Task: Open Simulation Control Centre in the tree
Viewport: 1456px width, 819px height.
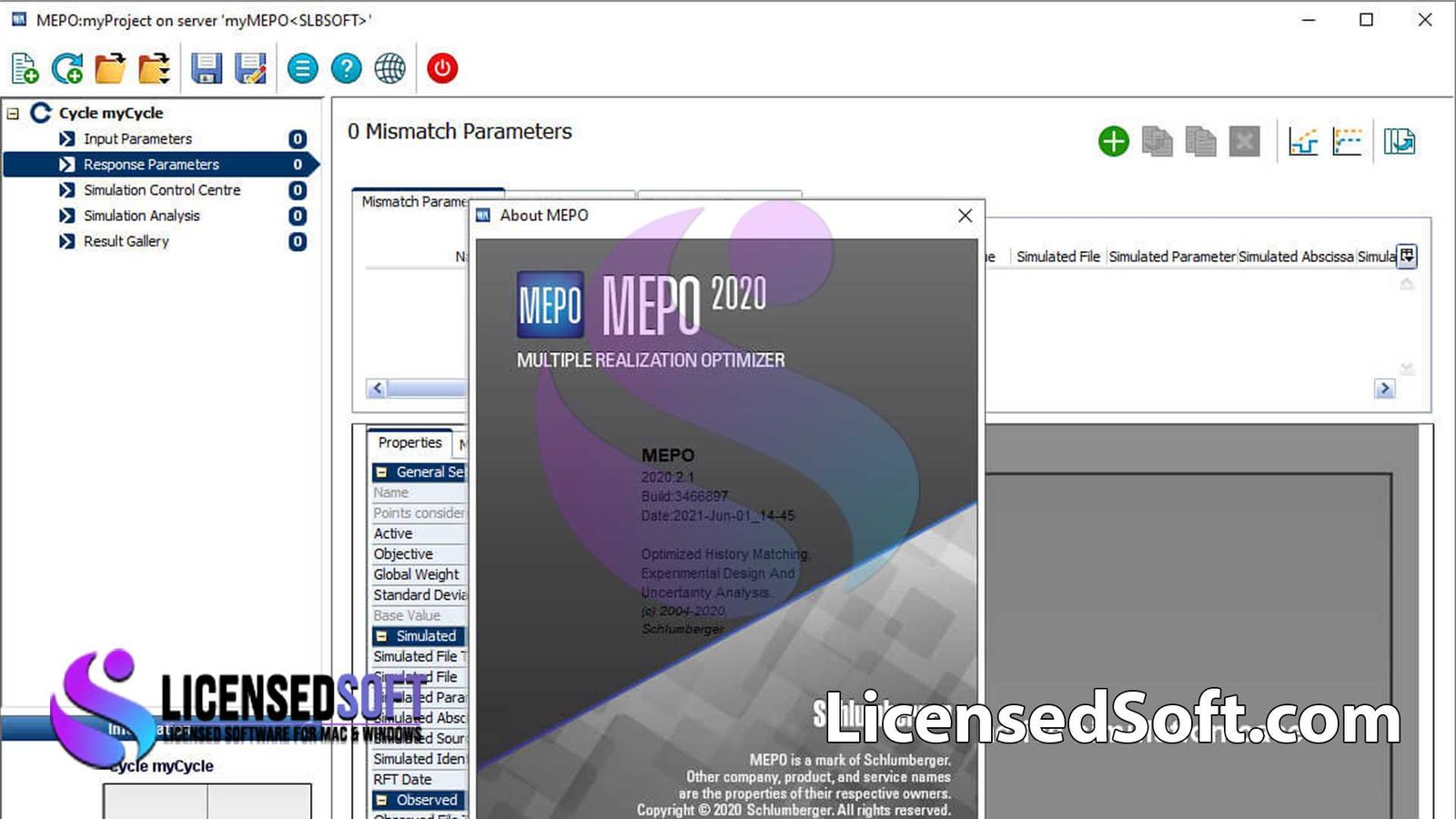Action: pos(162,190)
